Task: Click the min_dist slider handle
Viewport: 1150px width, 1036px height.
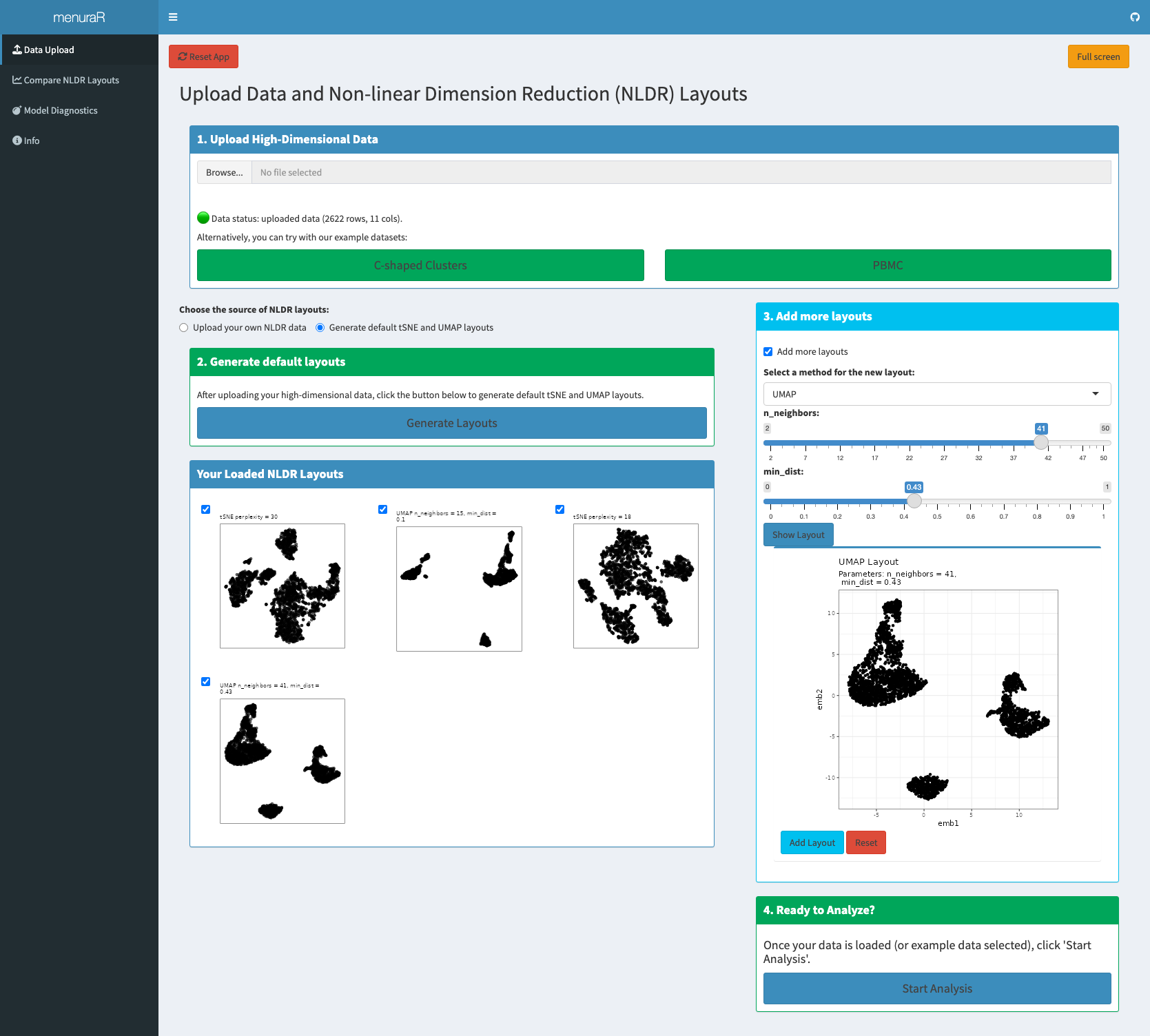Action: [914, 501]
